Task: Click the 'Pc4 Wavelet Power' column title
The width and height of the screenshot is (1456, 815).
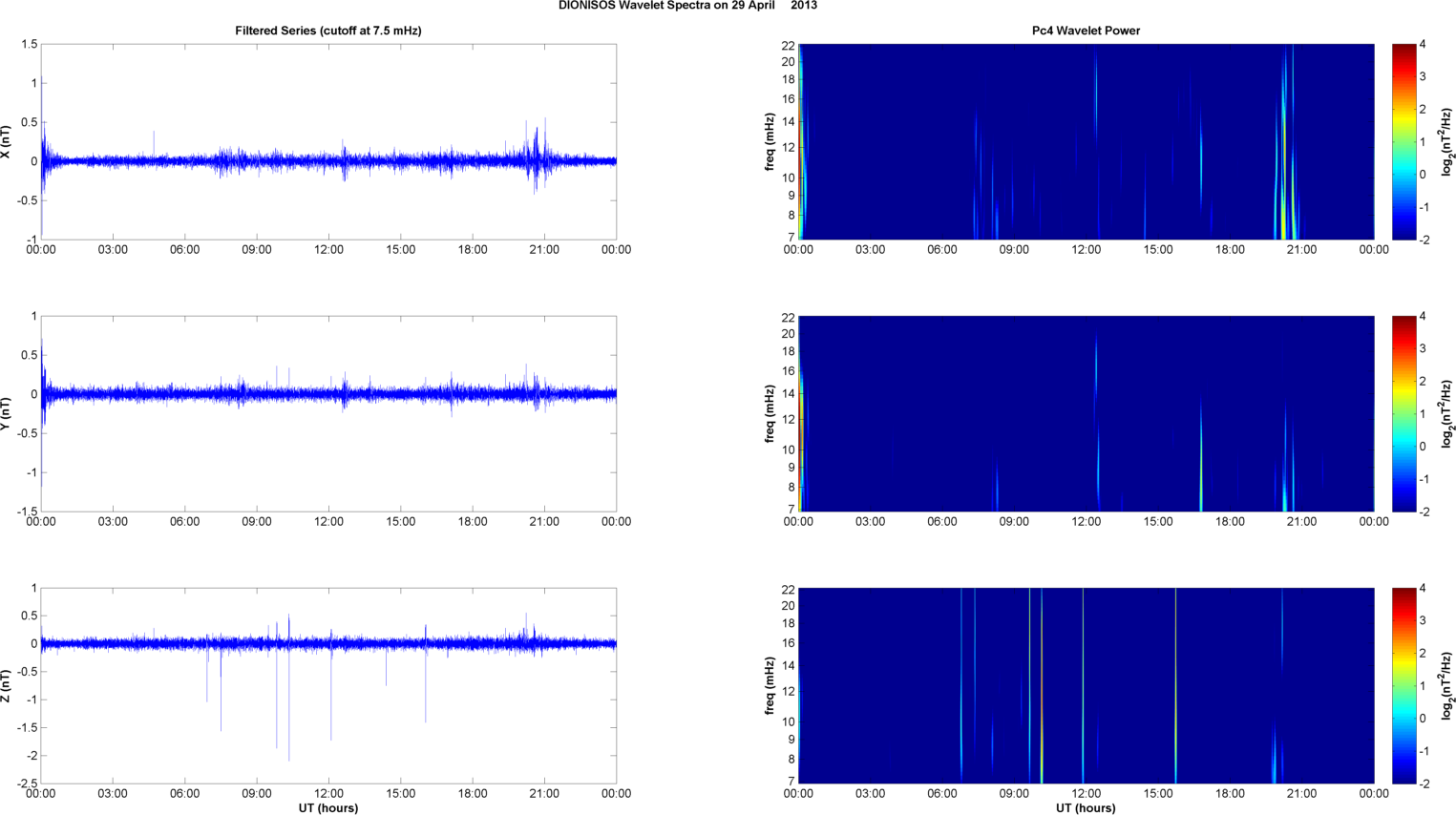Action: [x=1086, y=31]
